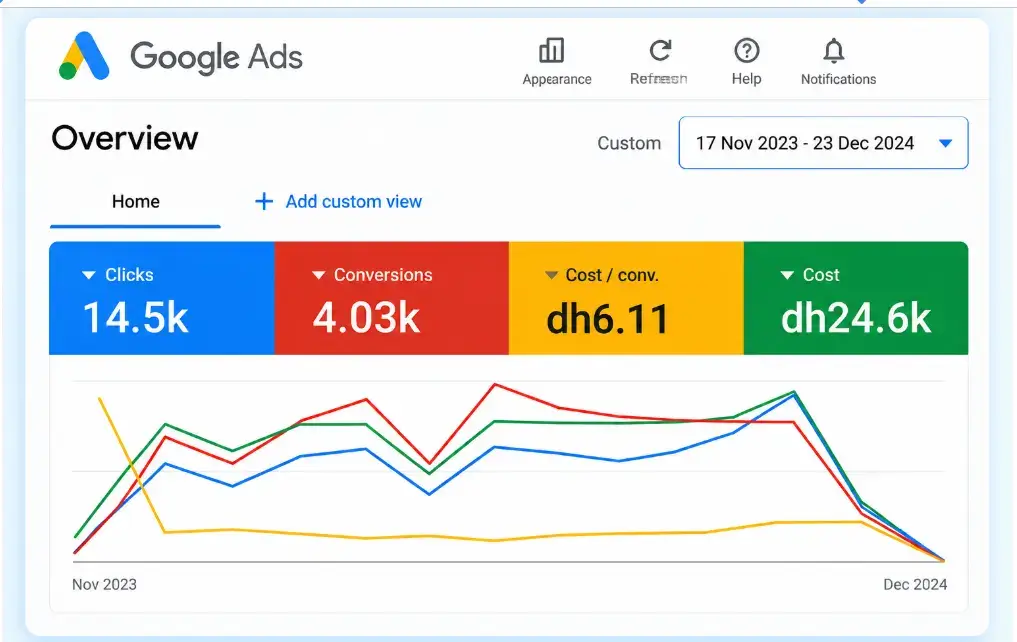
Task: Click the Add custom view link
Action: point(353,202)
